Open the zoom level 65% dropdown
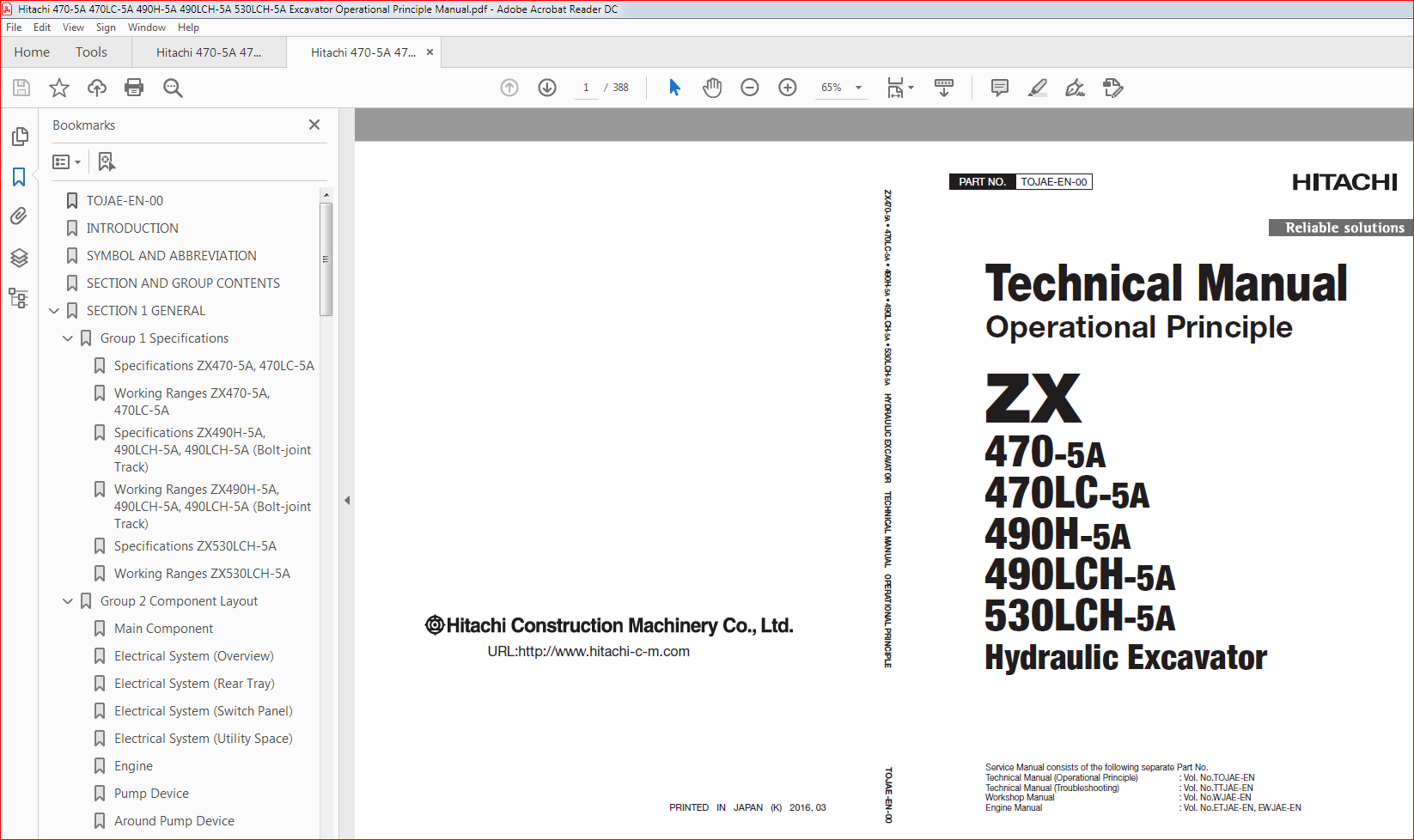This screenshot has width=1414, height=840. pyautogui.click(x=841, y=88)
